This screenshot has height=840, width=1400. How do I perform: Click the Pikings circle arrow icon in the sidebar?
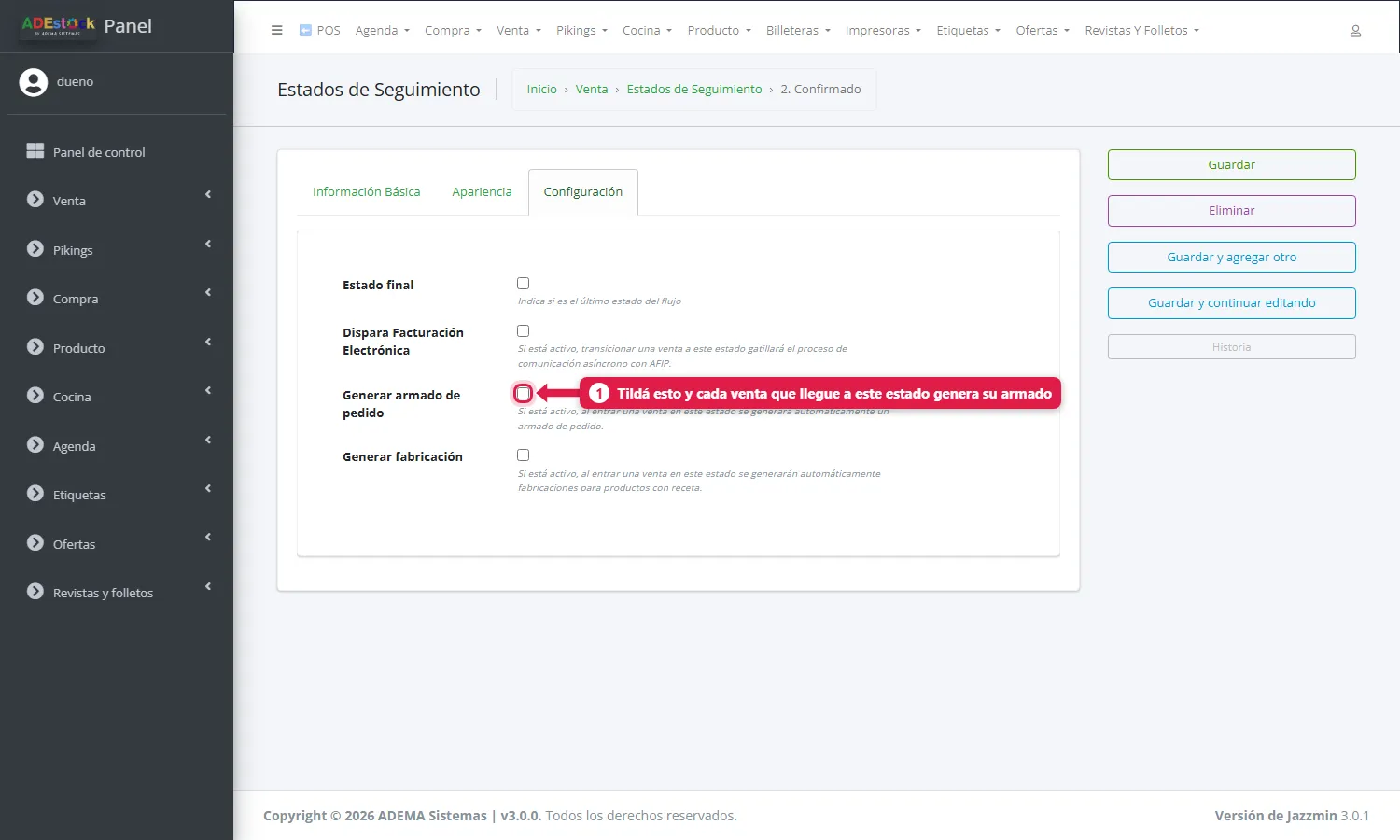coord(35,249)
